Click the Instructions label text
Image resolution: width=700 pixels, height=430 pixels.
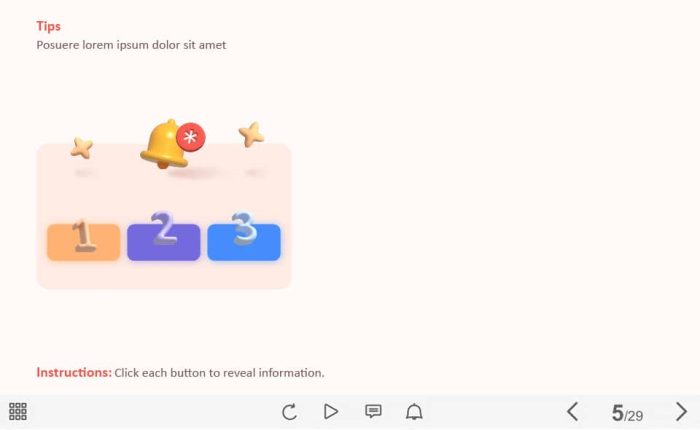pyautogui.click(x=74, y=372)
